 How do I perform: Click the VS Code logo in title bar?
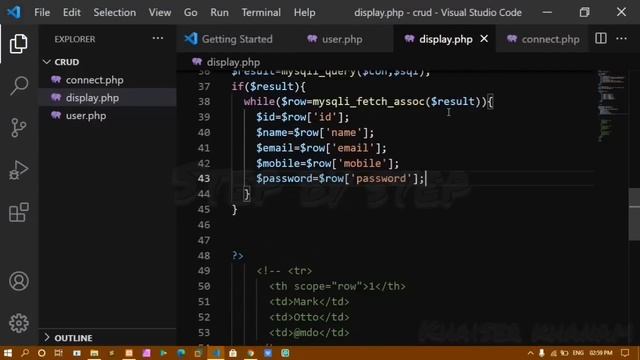pyautogui.click(x=14, y=12)
